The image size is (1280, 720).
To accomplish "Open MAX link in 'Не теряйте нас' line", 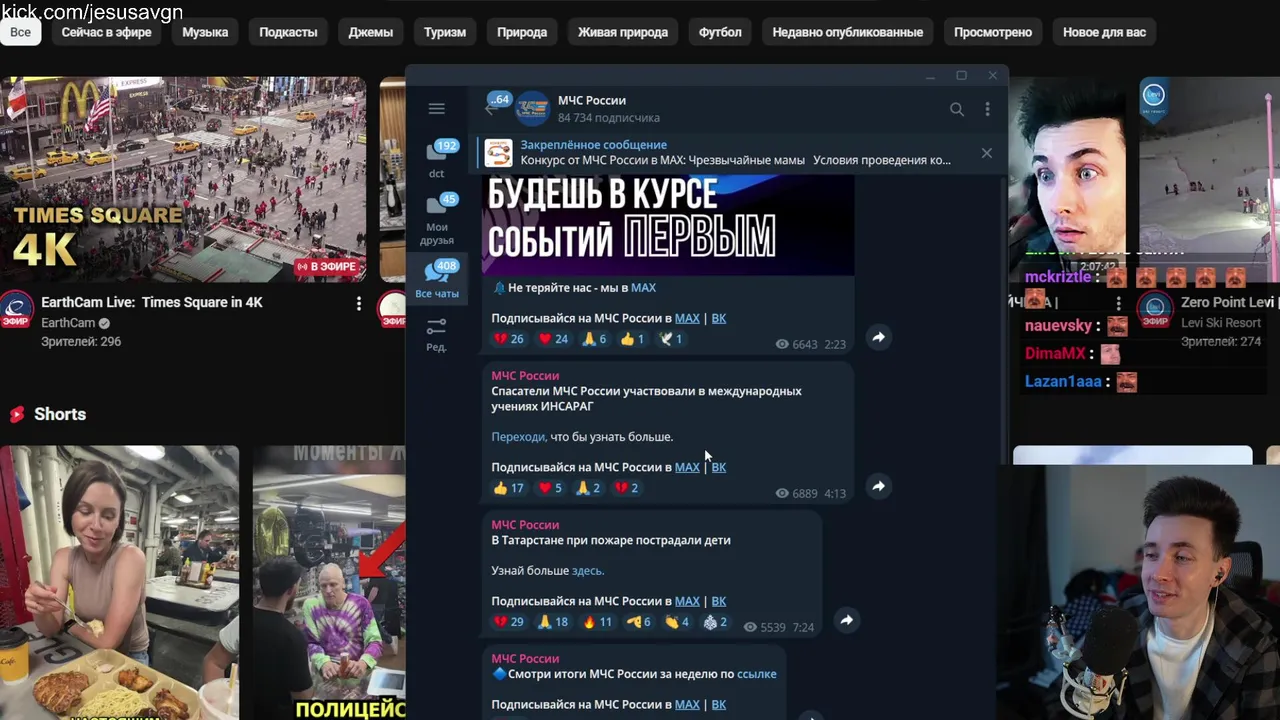I will point(643,288).
